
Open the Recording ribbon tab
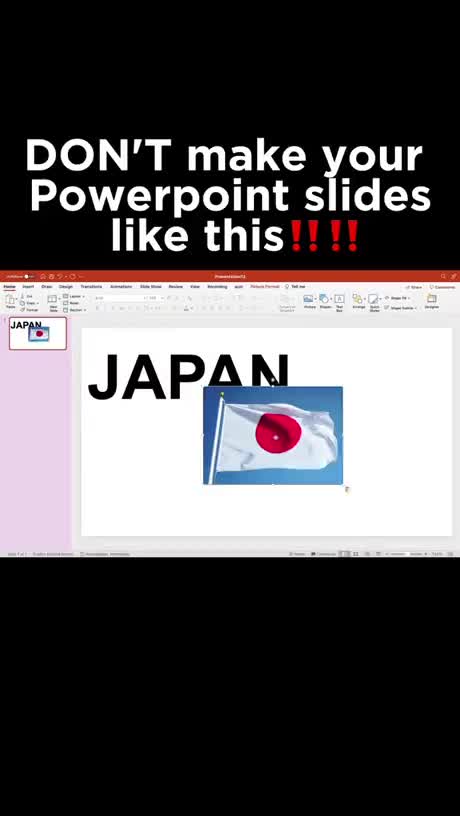(217, 286)
